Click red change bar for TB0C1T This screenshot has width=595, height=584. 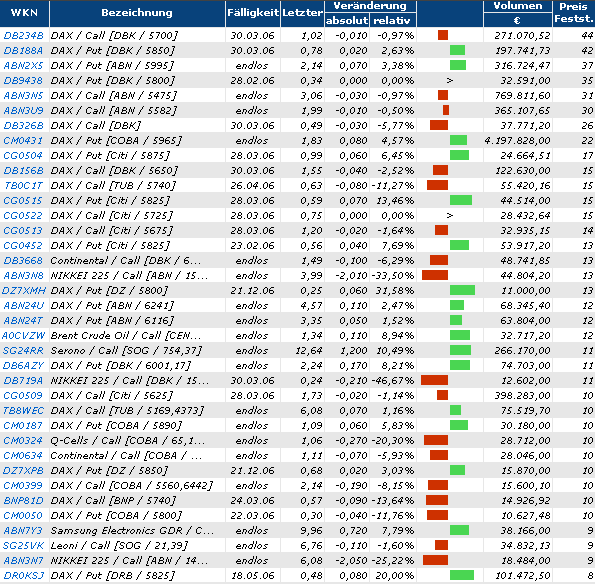[x=438, y=185]
